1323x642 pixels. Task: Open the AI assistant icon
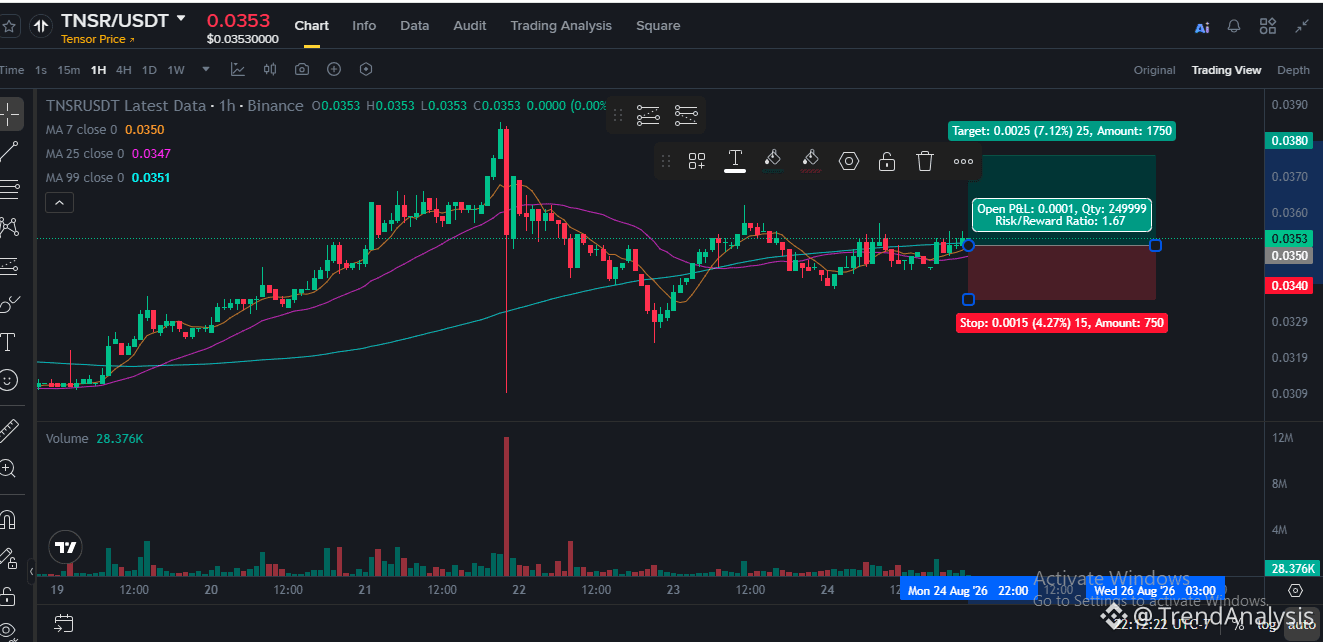coord(1202,27)
